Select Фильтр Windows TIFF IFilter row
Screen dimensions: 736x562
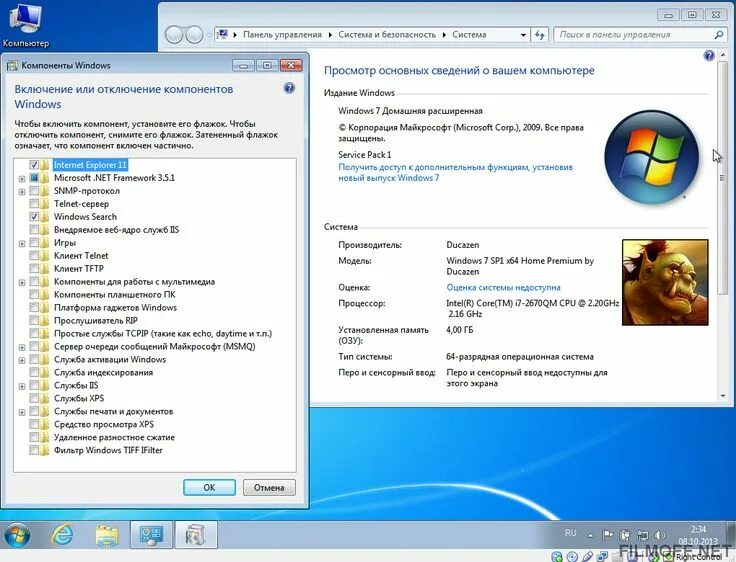(x=108, y=450)
